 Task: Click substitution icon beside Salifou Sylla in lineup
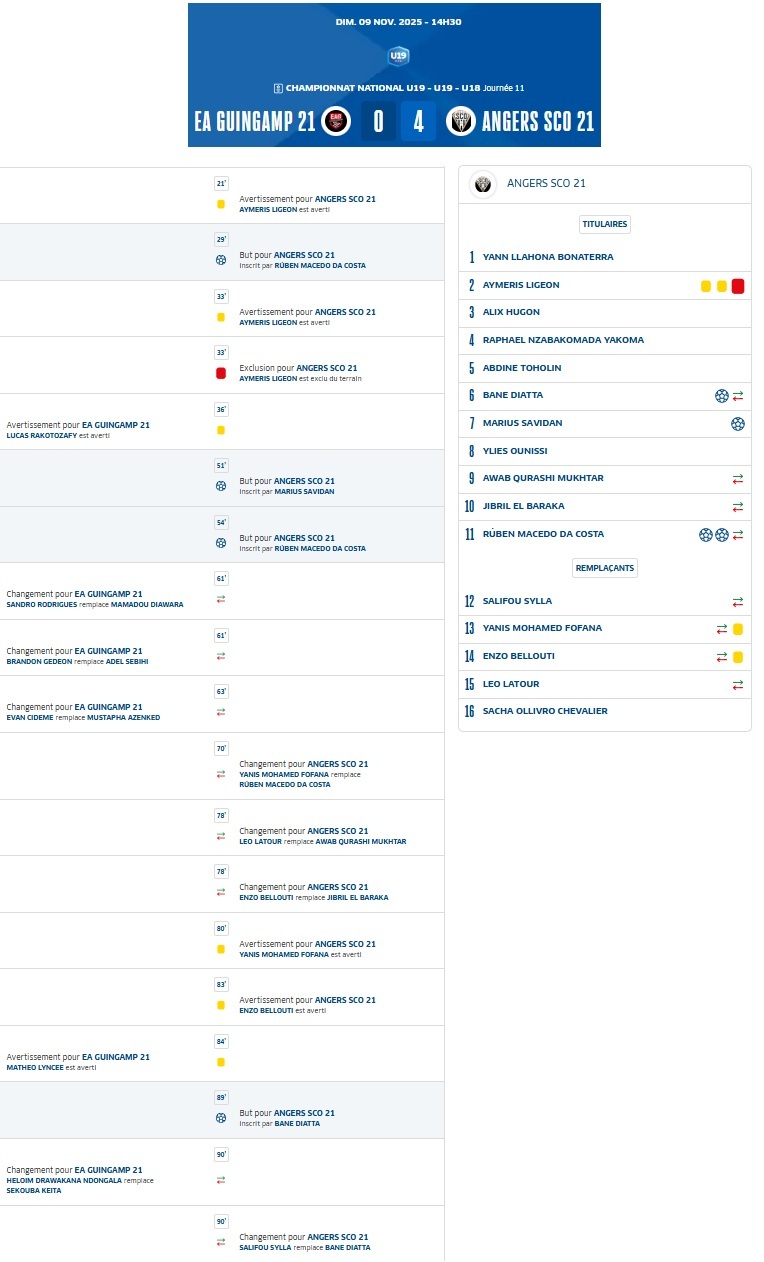(738, 602)
